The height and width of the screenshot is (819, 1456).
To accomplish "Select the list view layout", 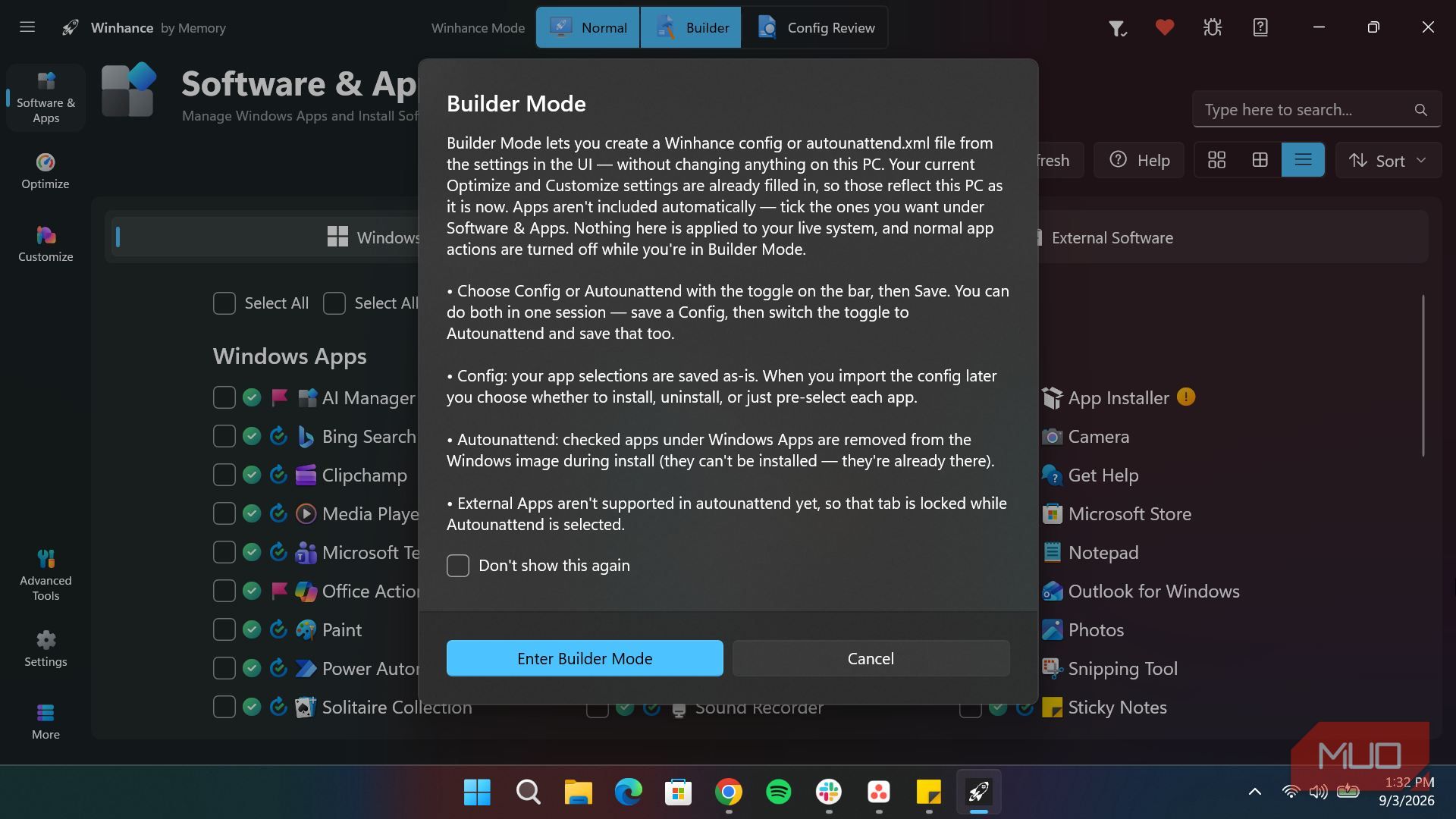I will (x=1303, y=160).
